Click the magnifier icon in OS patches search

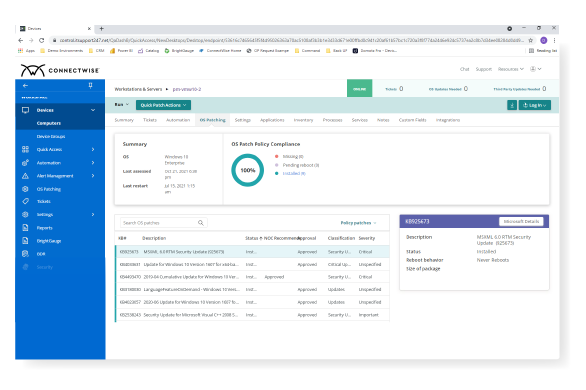click(201, 223)
